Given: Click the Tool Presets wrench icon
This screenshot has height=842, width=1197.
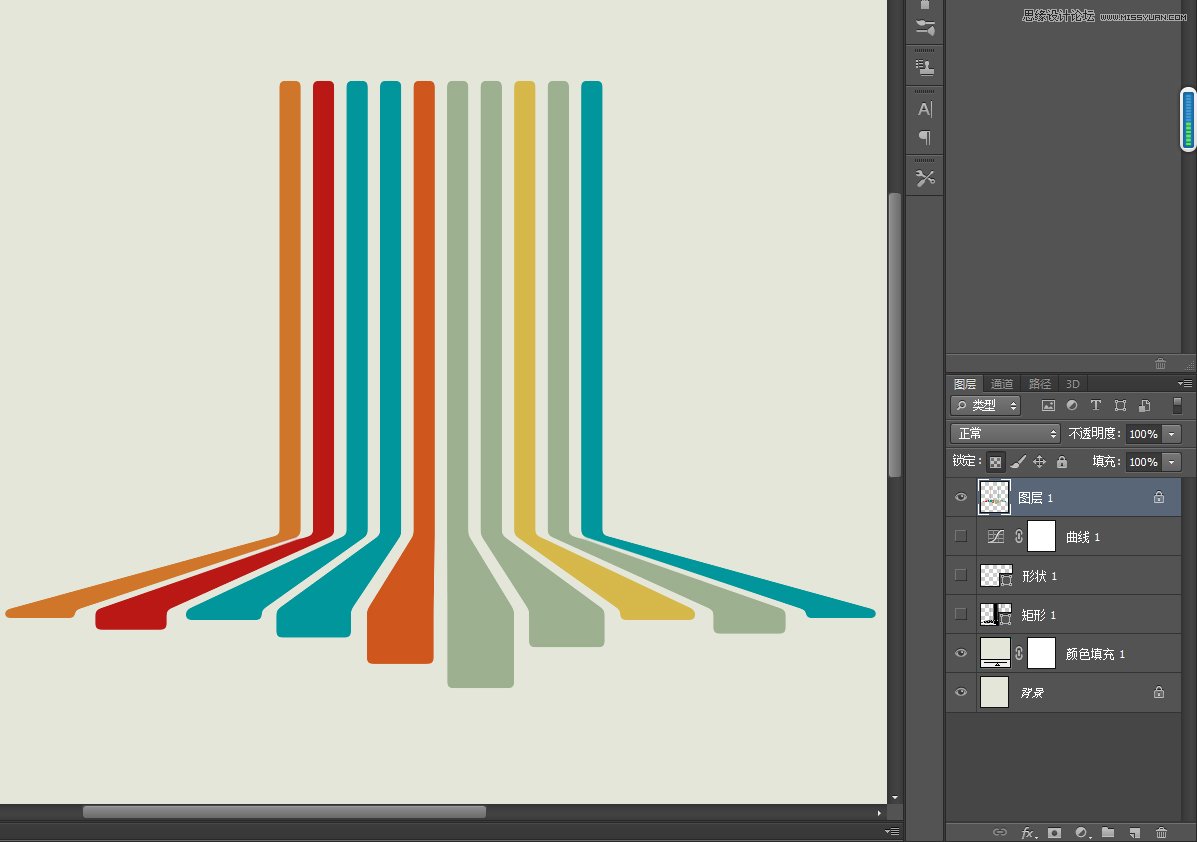Looking at the screenshot, I should (924, 178).
